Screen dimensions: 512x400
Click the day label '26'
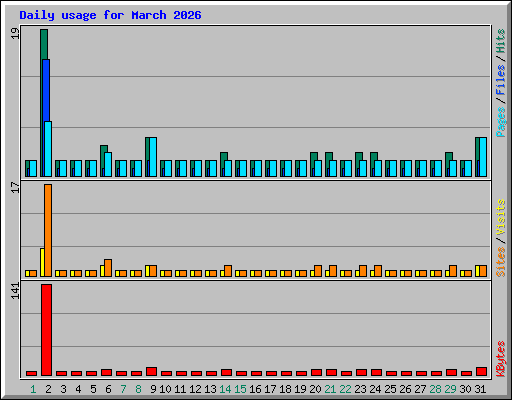(405, 389)
